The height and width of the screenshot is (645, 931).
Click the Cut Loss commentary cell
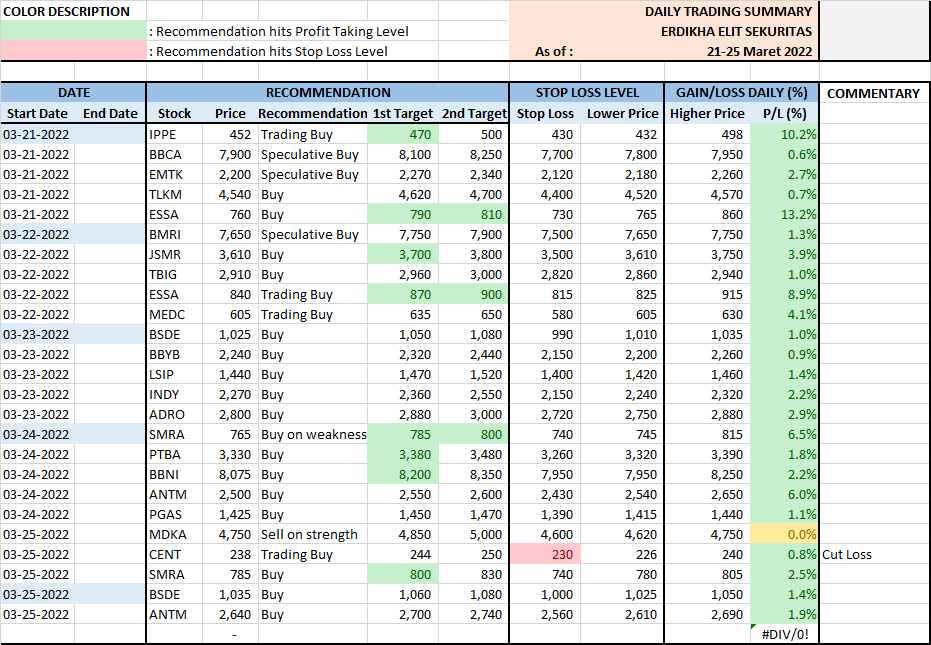(x=873, y=554)
